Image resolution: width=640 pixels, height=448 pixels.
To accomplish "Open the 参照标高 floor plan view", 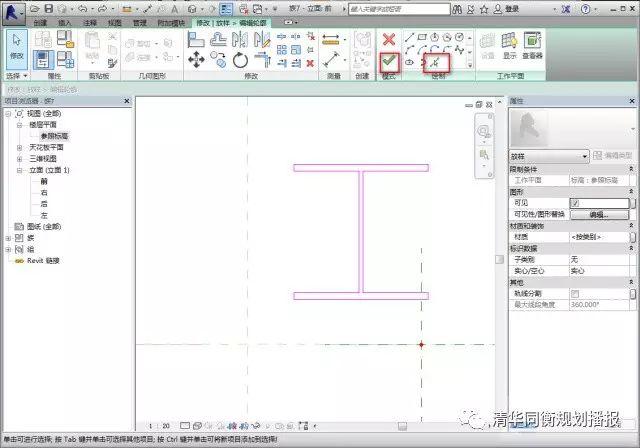I will pos(55,136).
